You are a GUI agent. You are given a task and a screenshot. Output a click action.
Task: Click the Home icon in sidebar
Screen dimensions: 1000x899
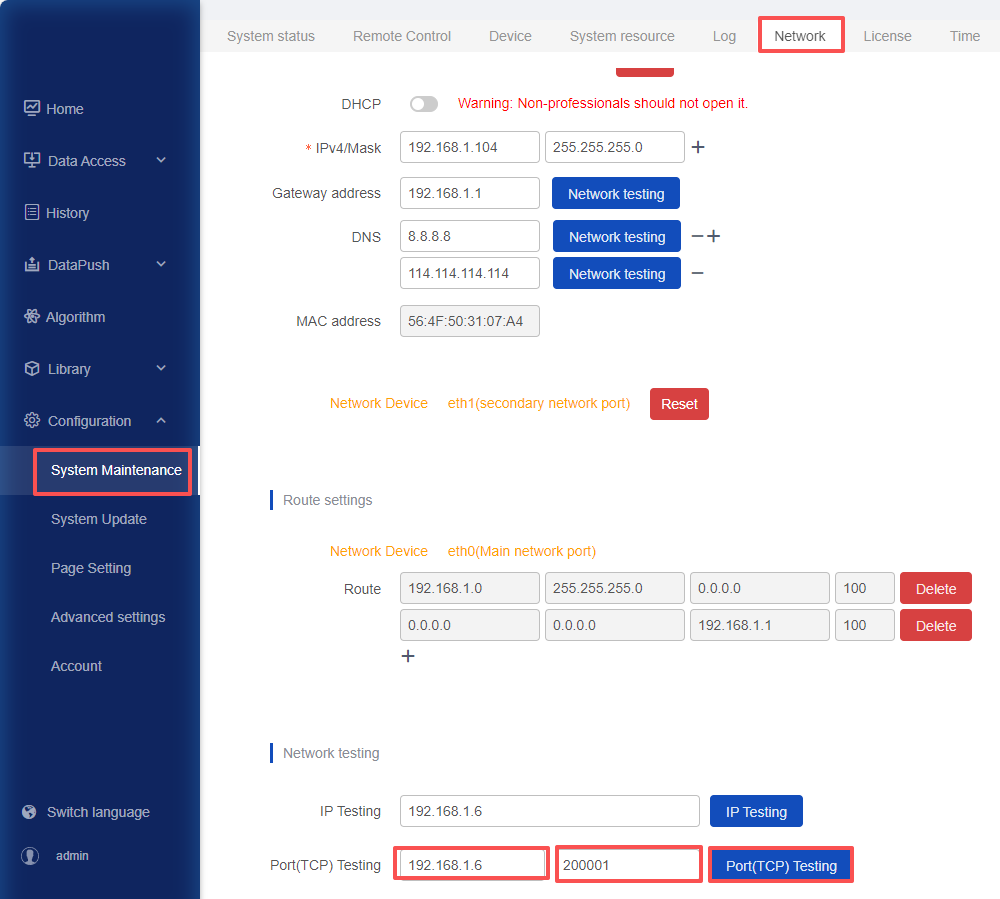[32, 108]
